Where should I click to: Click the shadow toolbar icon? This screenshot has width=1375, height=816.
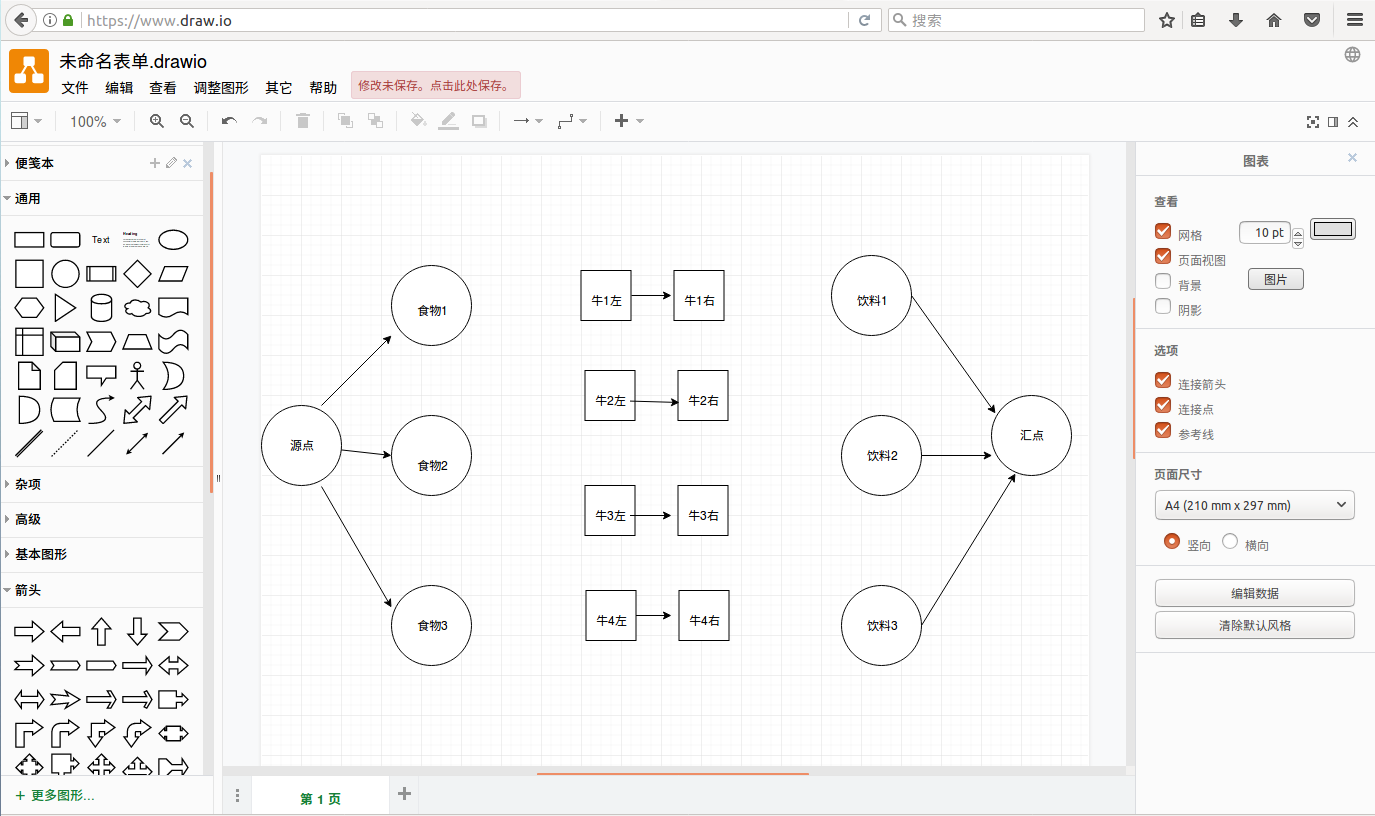coord(479,121)
